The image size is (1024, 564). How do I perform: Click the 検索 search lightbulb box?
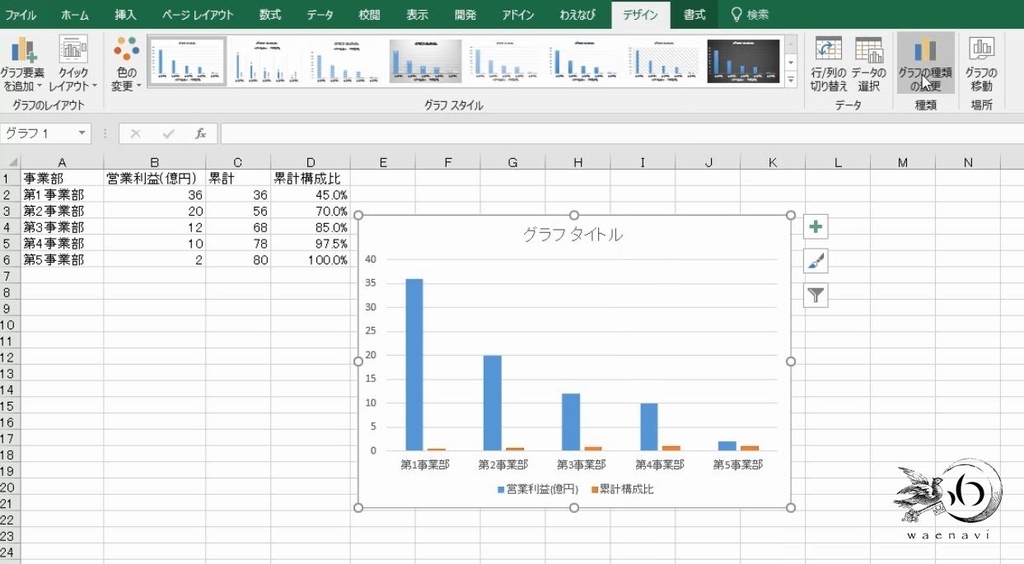coord(750,14)
